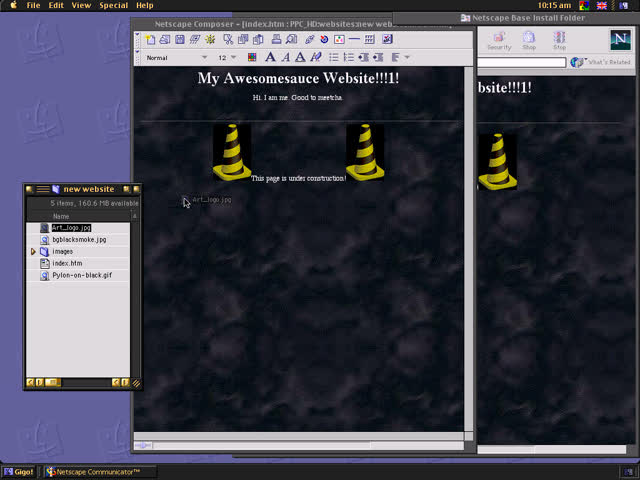Open the Special menu

pyautogui.click(x=113, y=5)
